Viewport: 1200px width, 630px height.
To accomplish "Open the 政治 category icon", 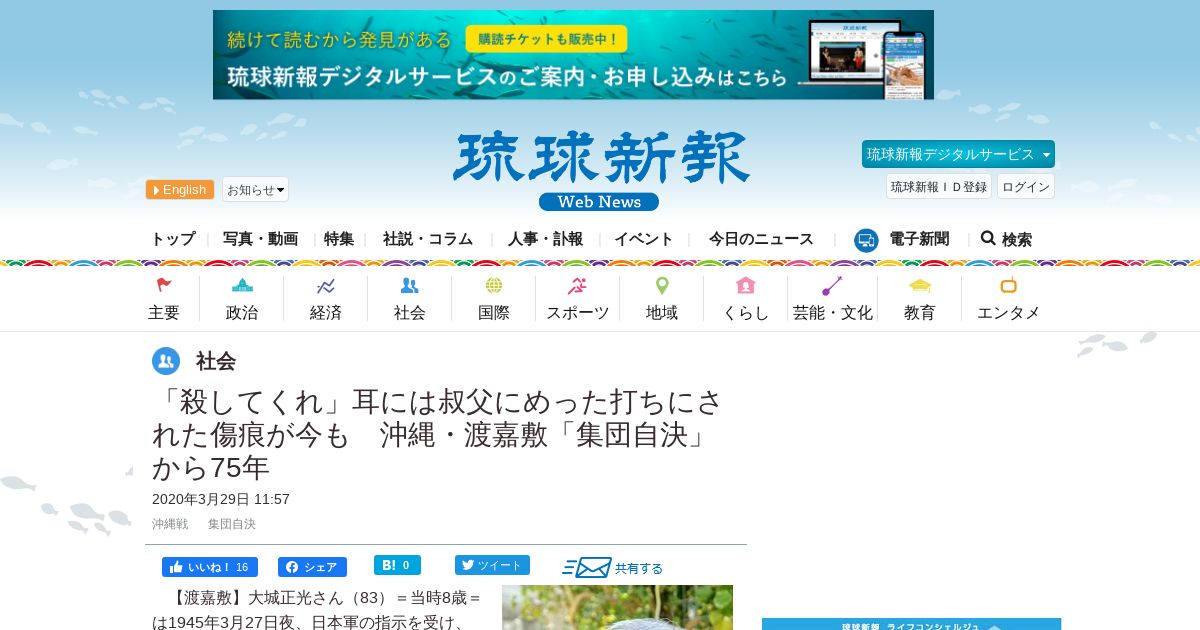I will [242, 286].
